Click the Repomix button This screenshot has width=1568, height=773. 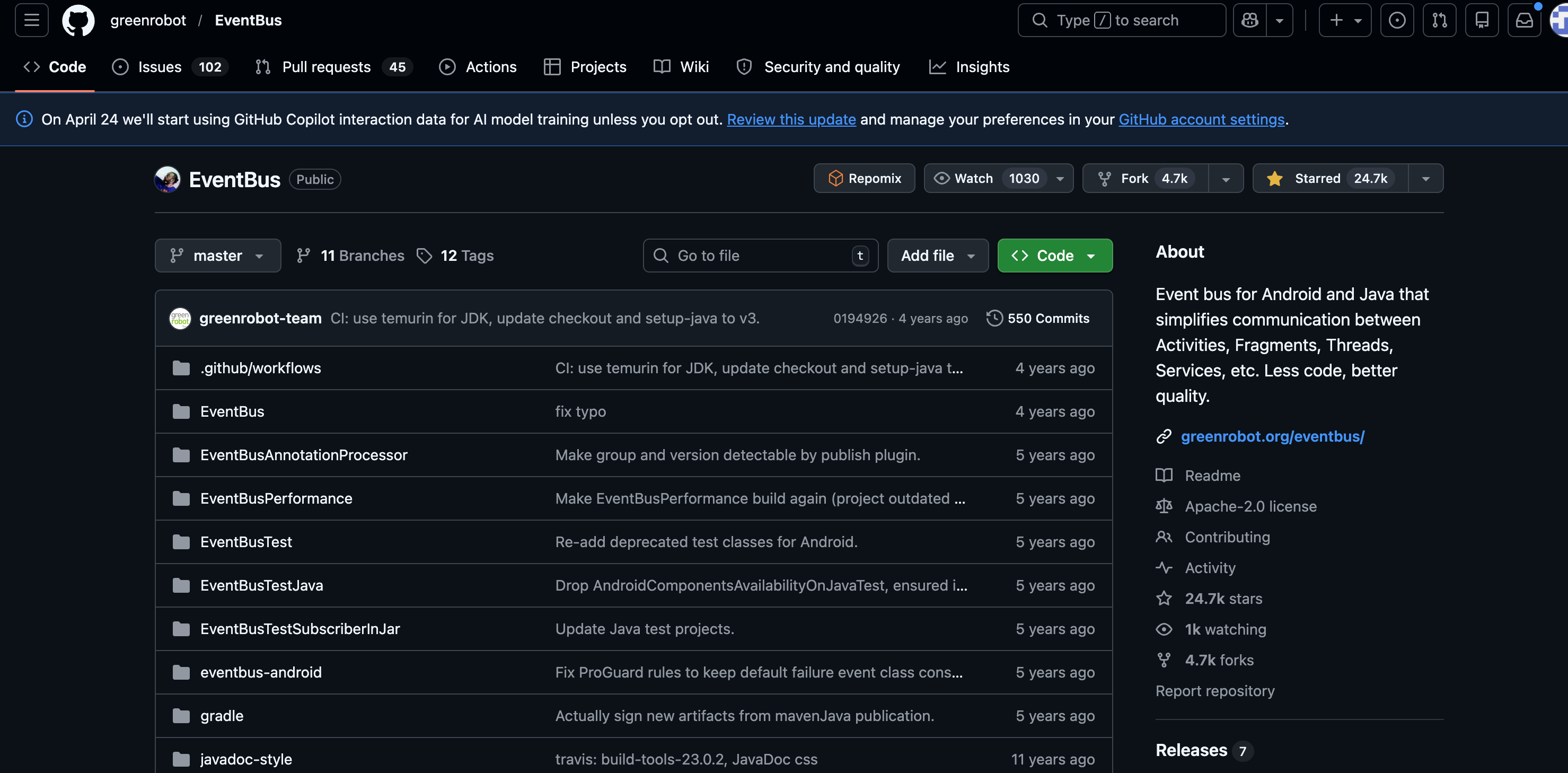click(x=864, y=178)
